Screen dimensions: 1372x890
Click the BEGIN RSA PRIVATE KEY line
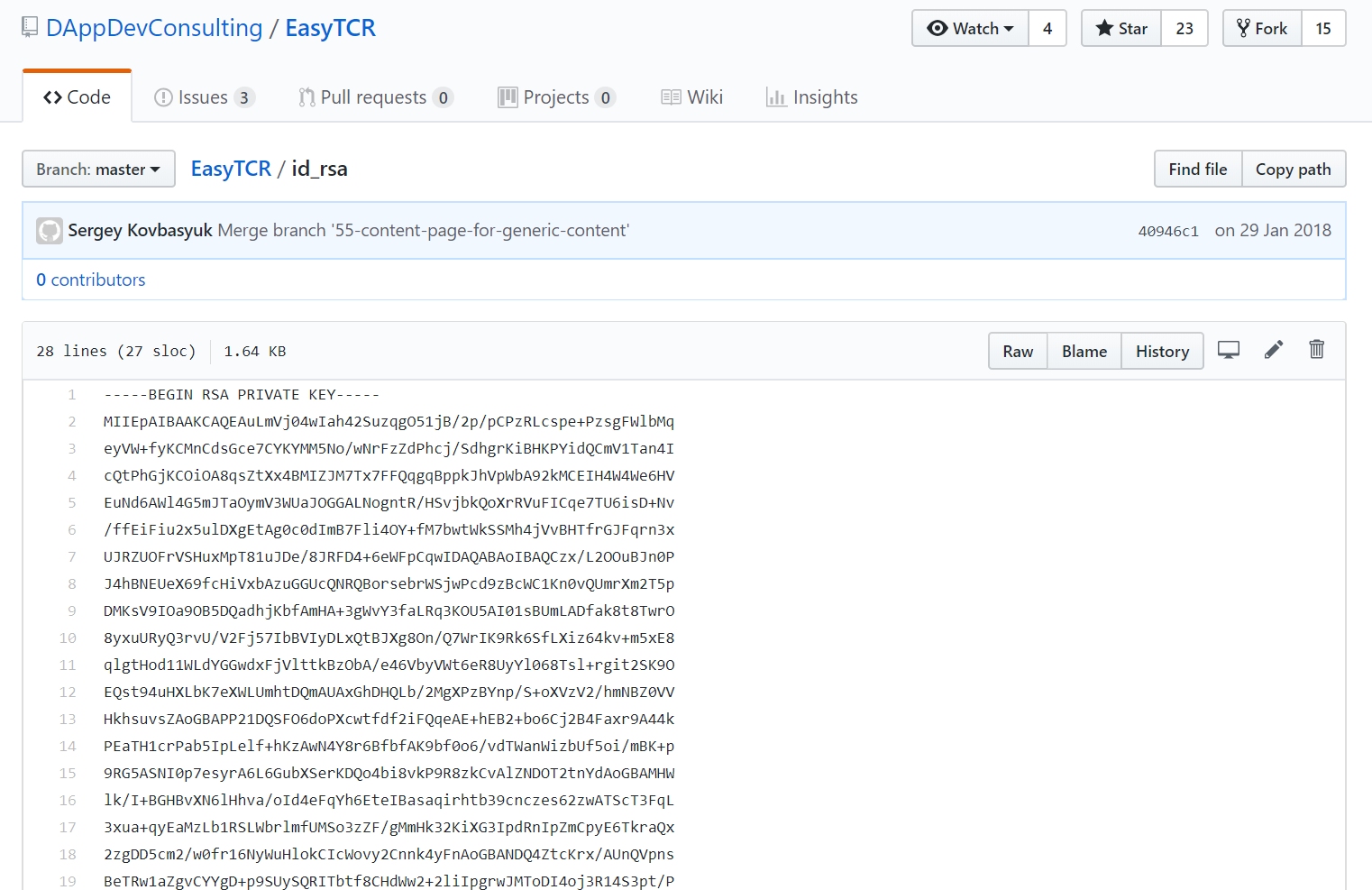pos(242,394)
